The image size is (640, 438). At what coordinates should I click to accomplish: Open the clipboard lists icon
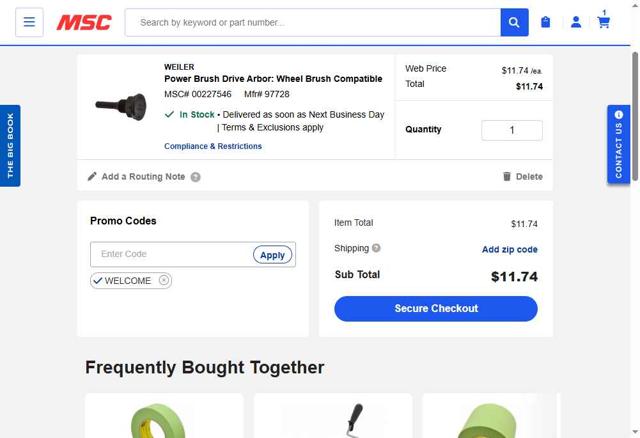545,22
